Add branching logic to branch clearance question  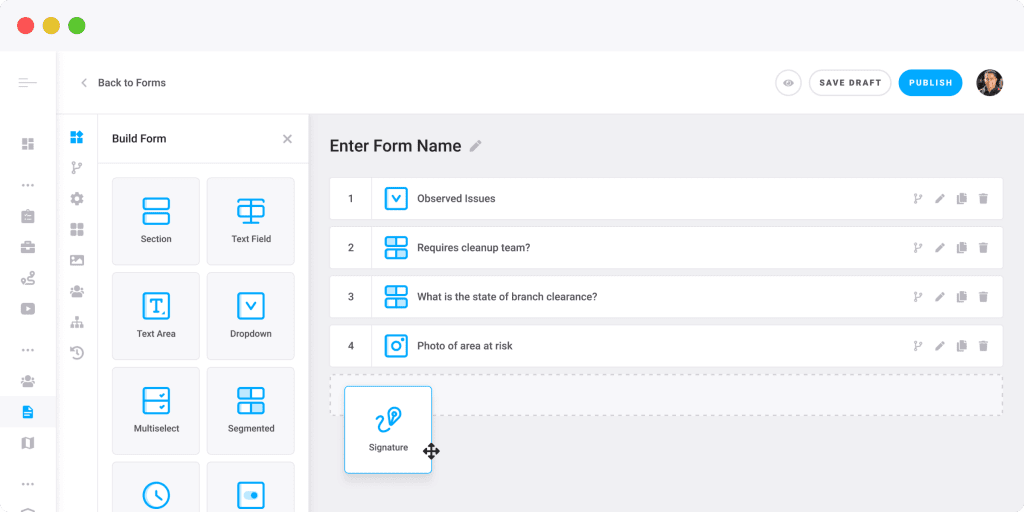pos(918,296)
